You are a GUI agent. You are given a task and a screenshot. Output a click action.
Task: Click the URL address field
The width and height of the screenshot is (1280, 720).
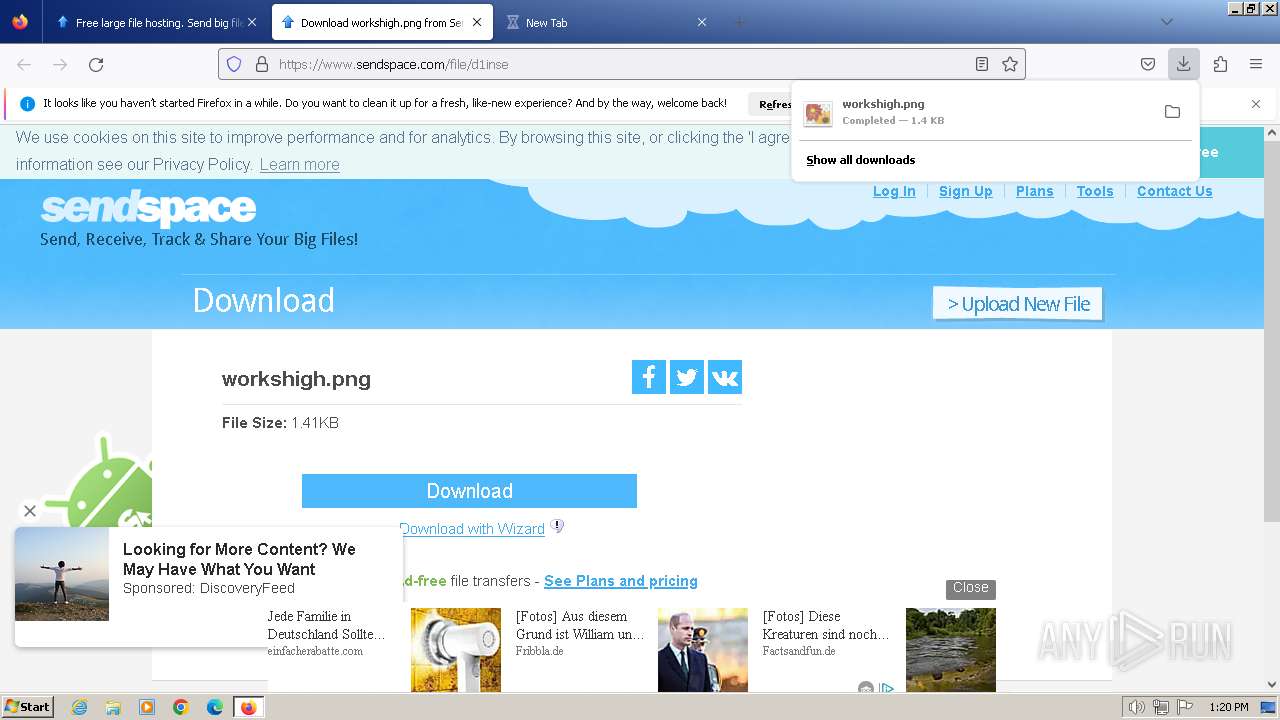coord(620,64)
